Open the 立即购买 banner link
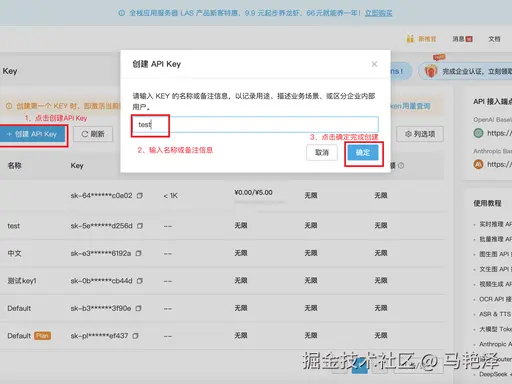Screen dimensions: 512x384 coord(378,13)
